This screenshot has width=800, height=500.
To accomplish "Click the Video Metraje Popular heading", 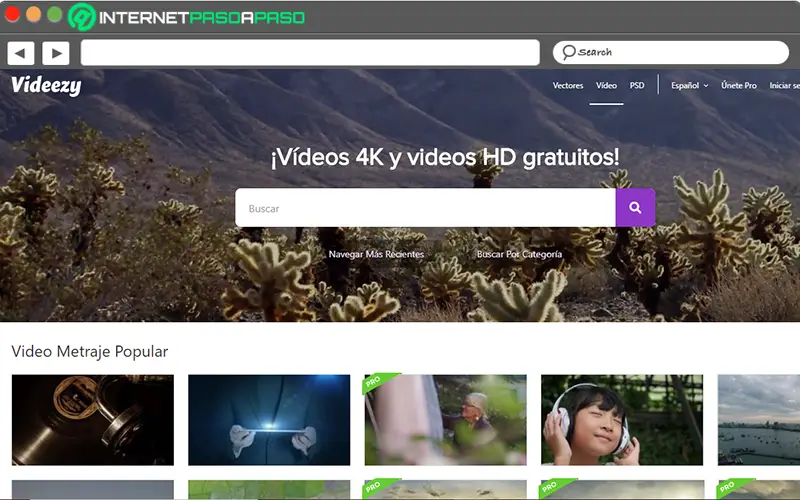I will [90, 352].
